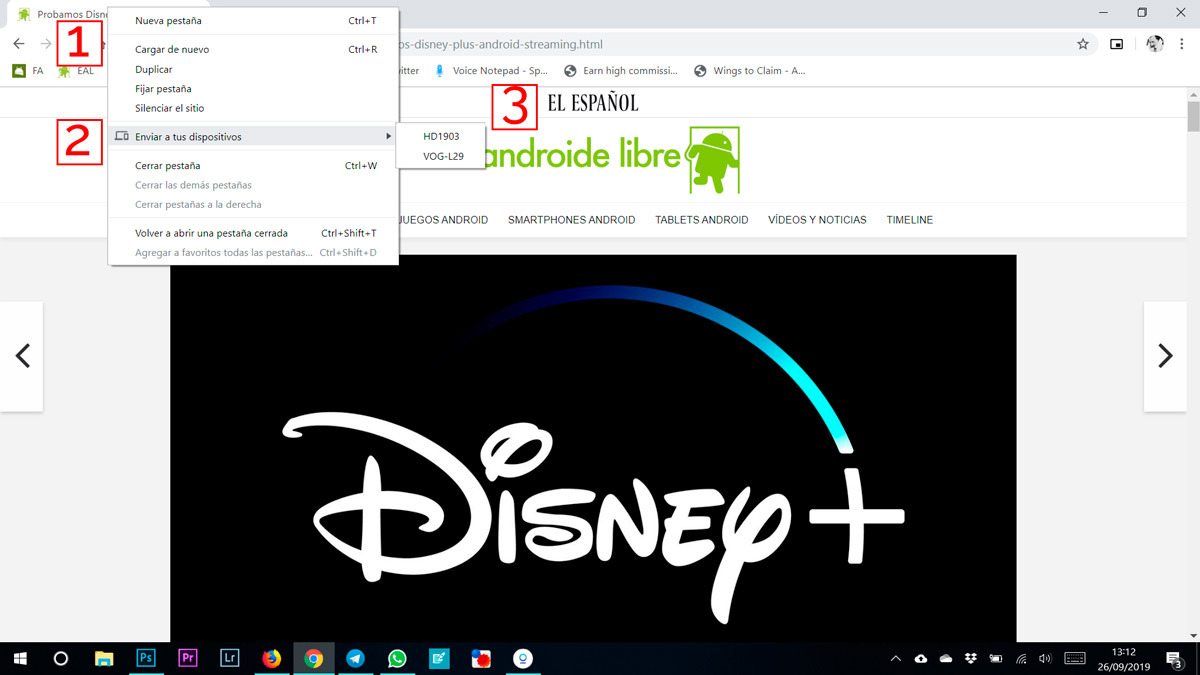Send tab to device HD1903
Screen dimensions: 1200x675
click(x=441, y=136)
